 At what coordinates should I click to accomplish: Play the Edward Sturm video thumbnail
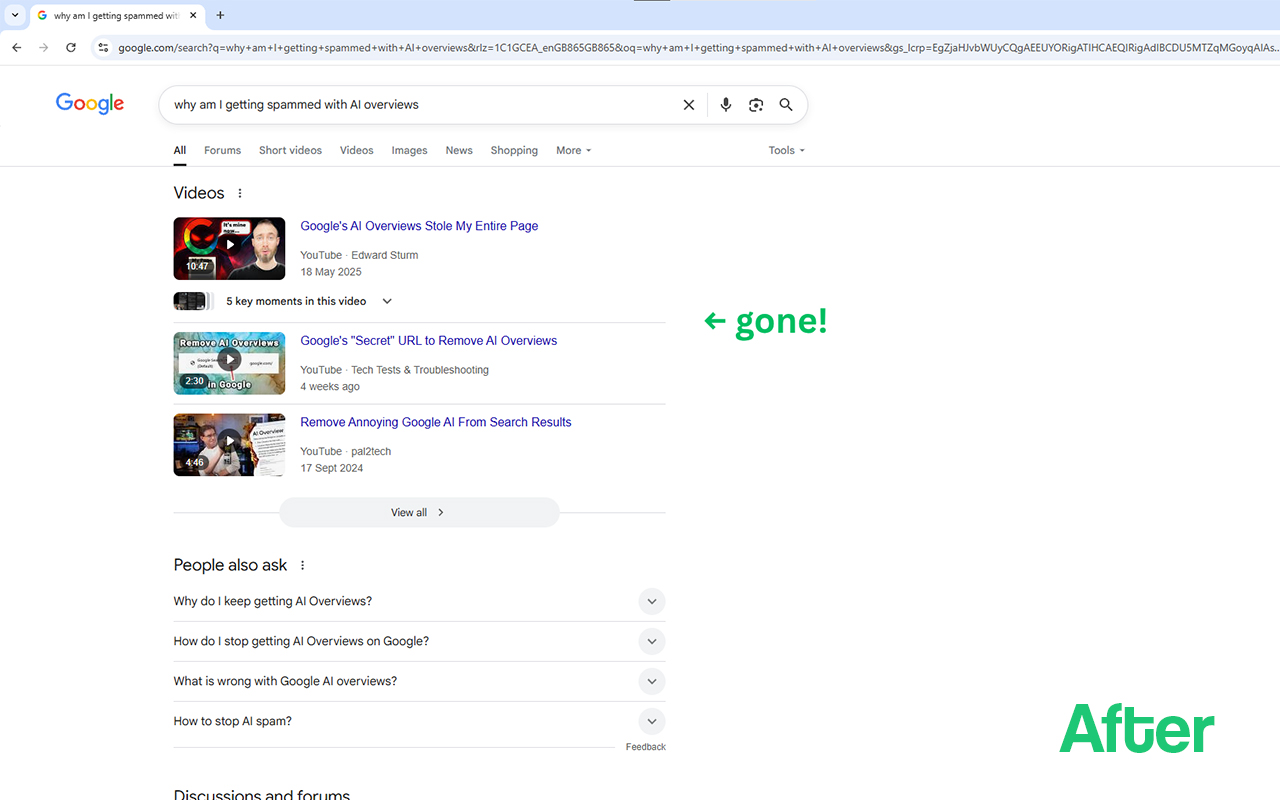pos(229,249)
